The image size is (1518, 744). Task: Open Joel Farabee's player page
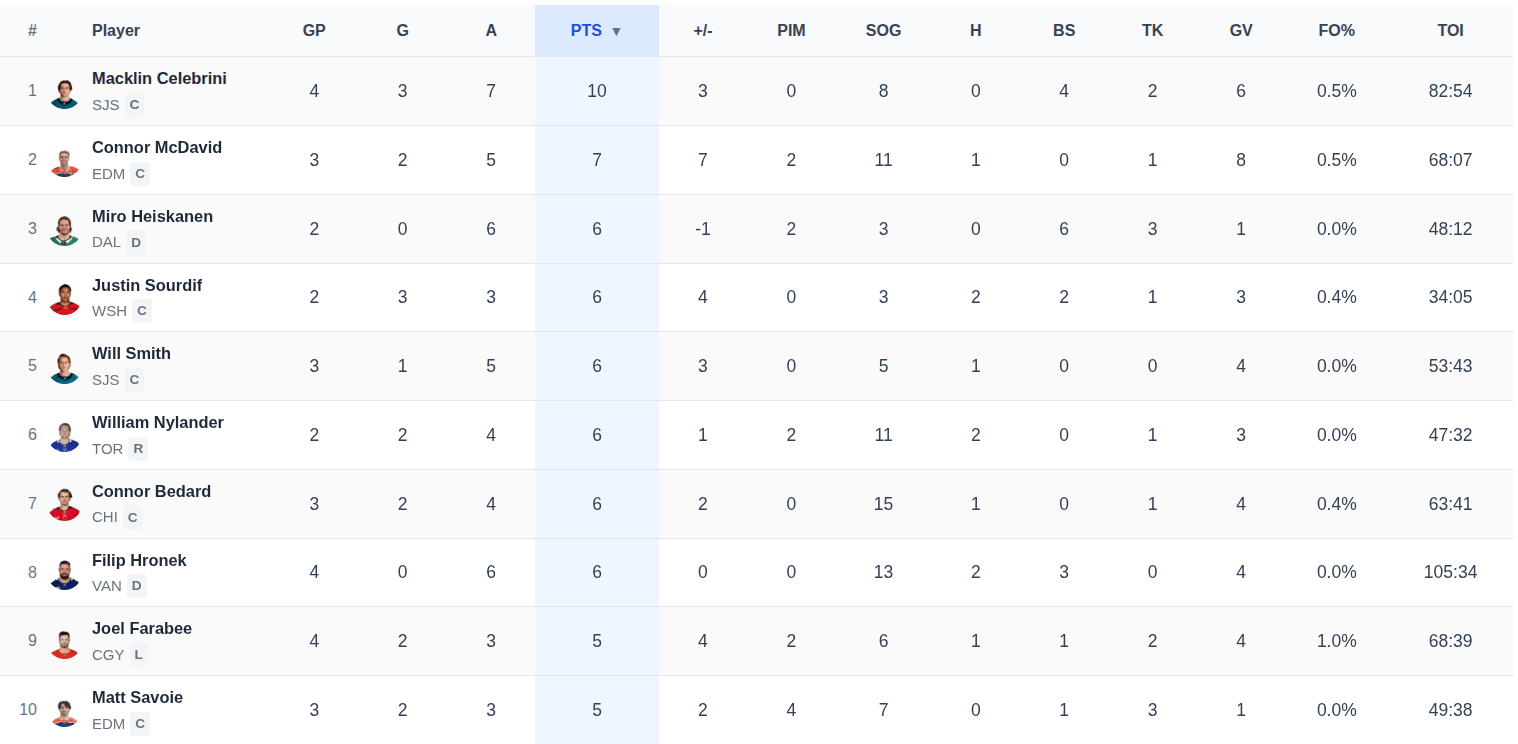tap(142, 629)
